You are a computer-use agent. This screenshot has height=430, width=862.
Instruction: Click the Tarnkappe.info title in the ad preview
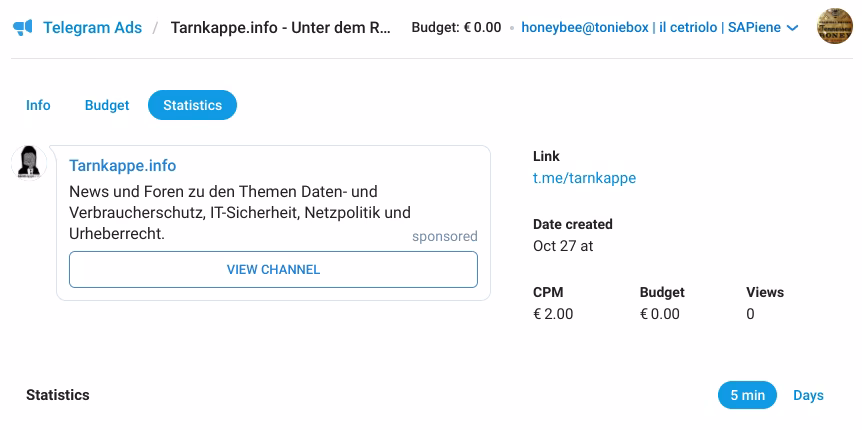click(x=122, y=165)
